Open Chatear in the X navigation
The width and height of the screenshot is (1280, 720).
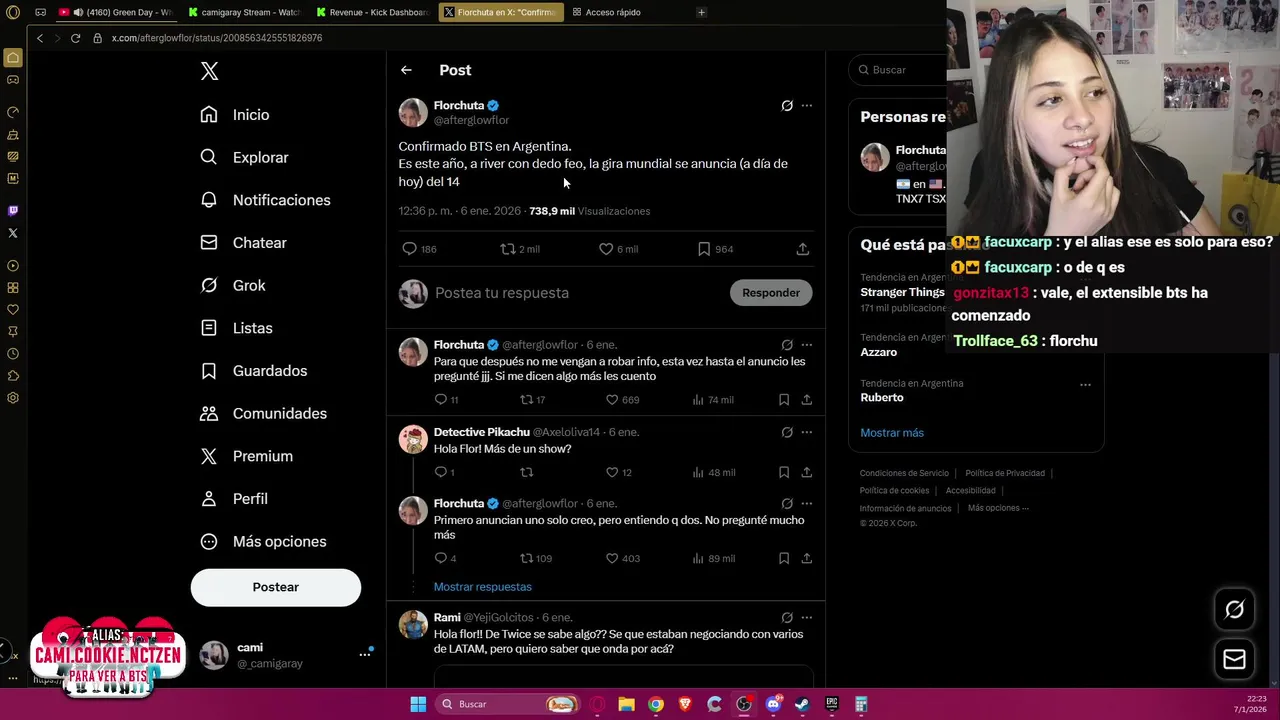pos(243,243)
